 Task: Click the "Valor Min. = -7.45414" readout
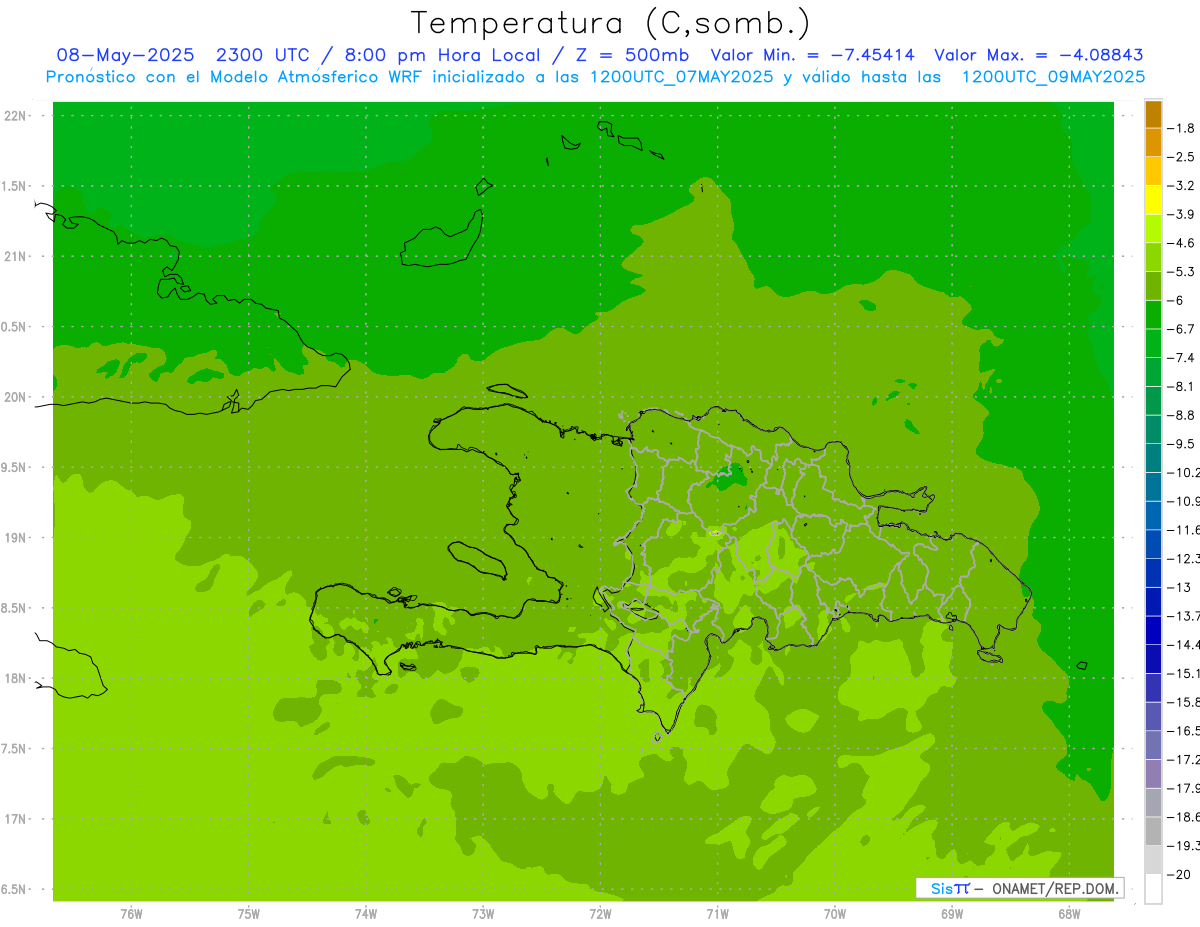[811, 55]
